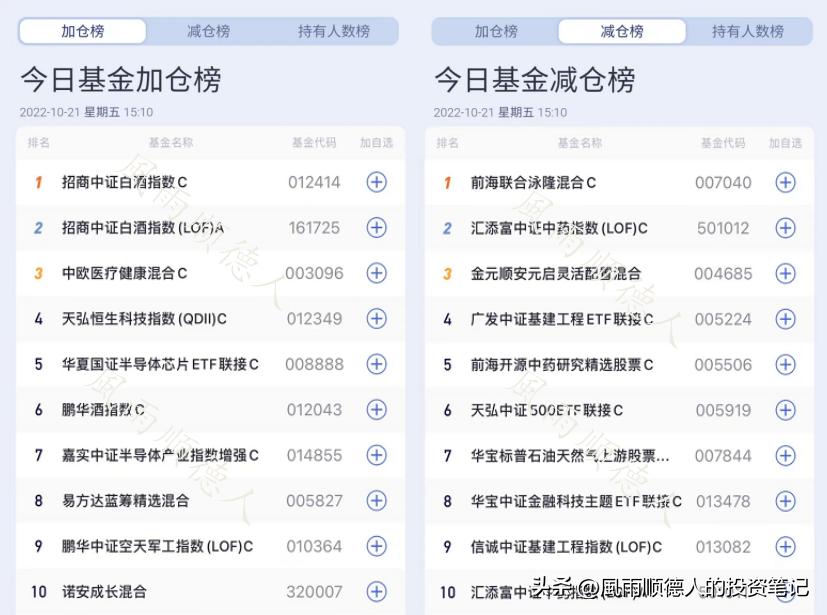
Task: Select the 嘉实中证半导体产业指数增强C fund name
Action: pyautogui.click(x=160, y=455)
